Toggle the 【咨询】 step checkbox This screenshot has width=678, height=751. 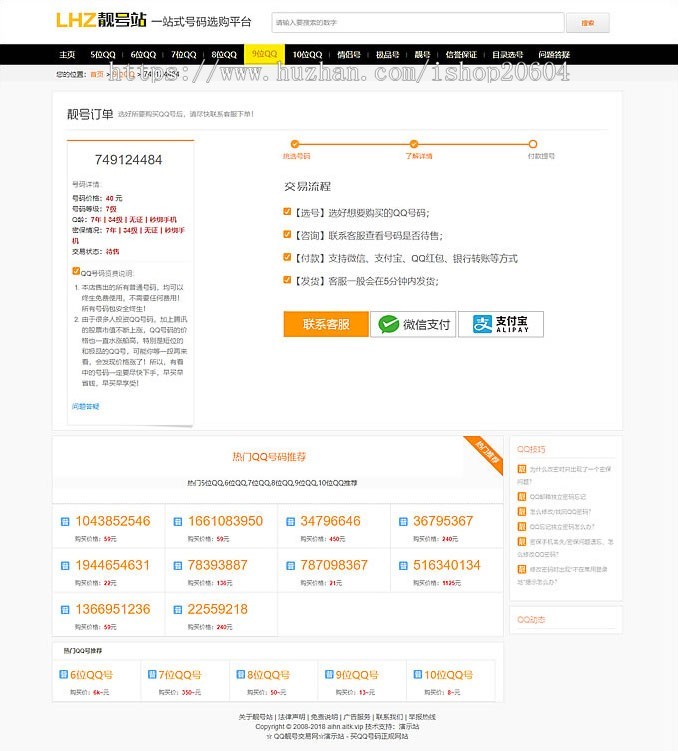pyautogui.click(x=287, y=234)
